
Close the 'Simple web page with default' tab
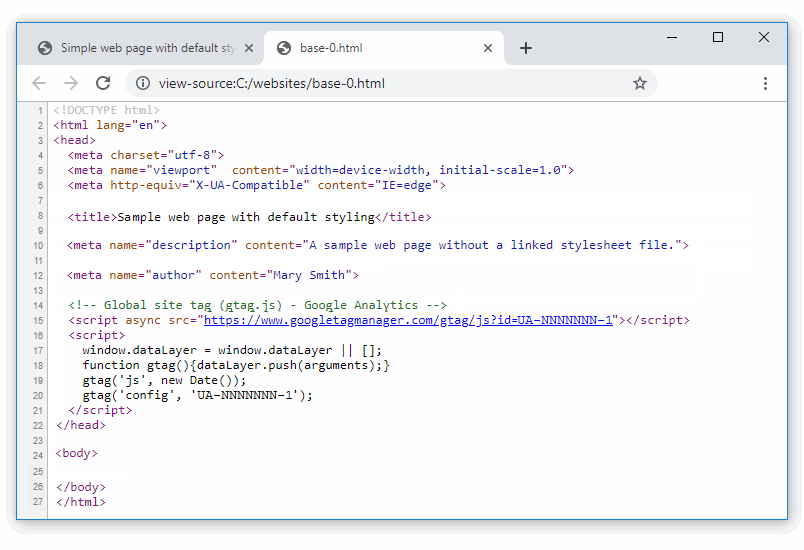click(x=249, y=48)
